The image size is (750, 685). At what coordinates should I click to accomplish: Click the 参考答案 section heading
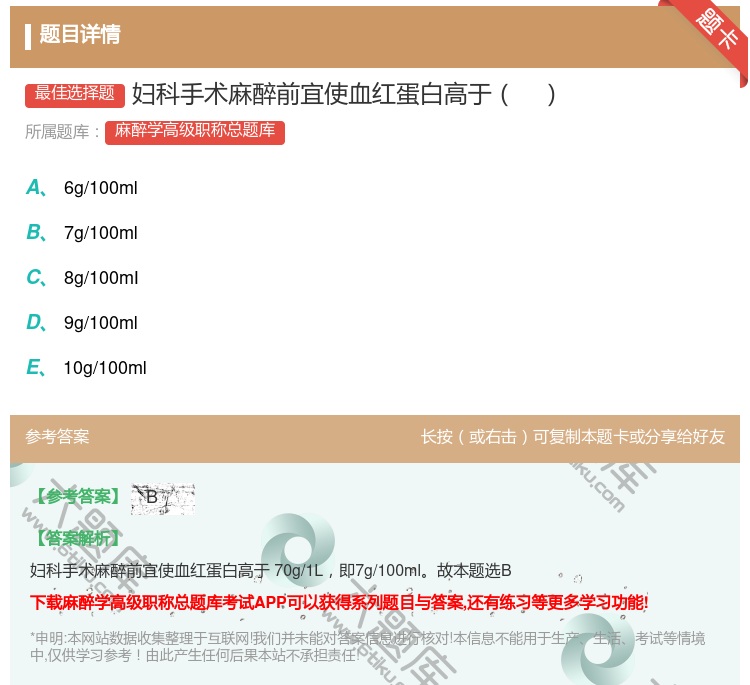[x=57, y=437]
